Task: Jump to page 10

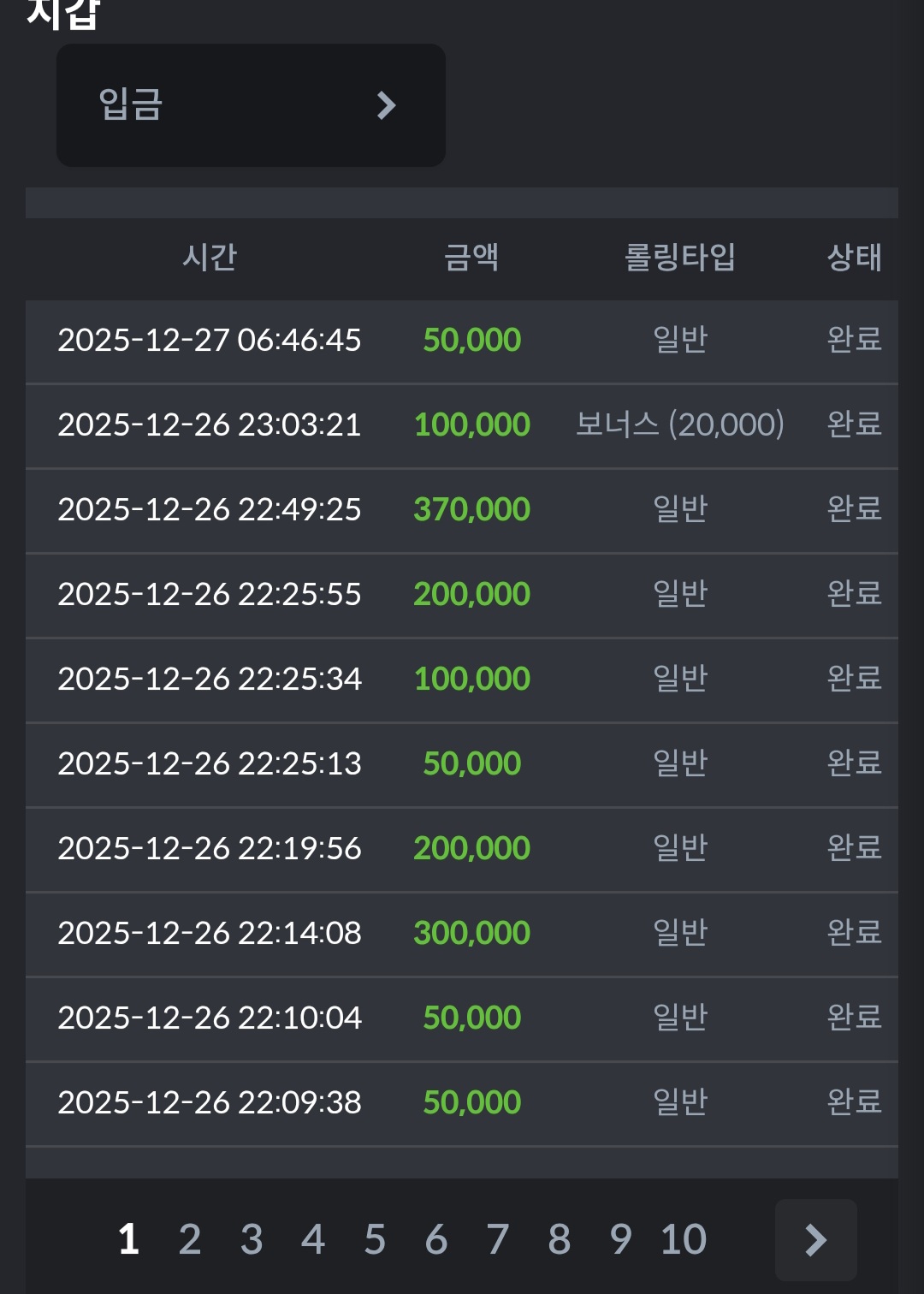Action: (x=684, y=1239)
